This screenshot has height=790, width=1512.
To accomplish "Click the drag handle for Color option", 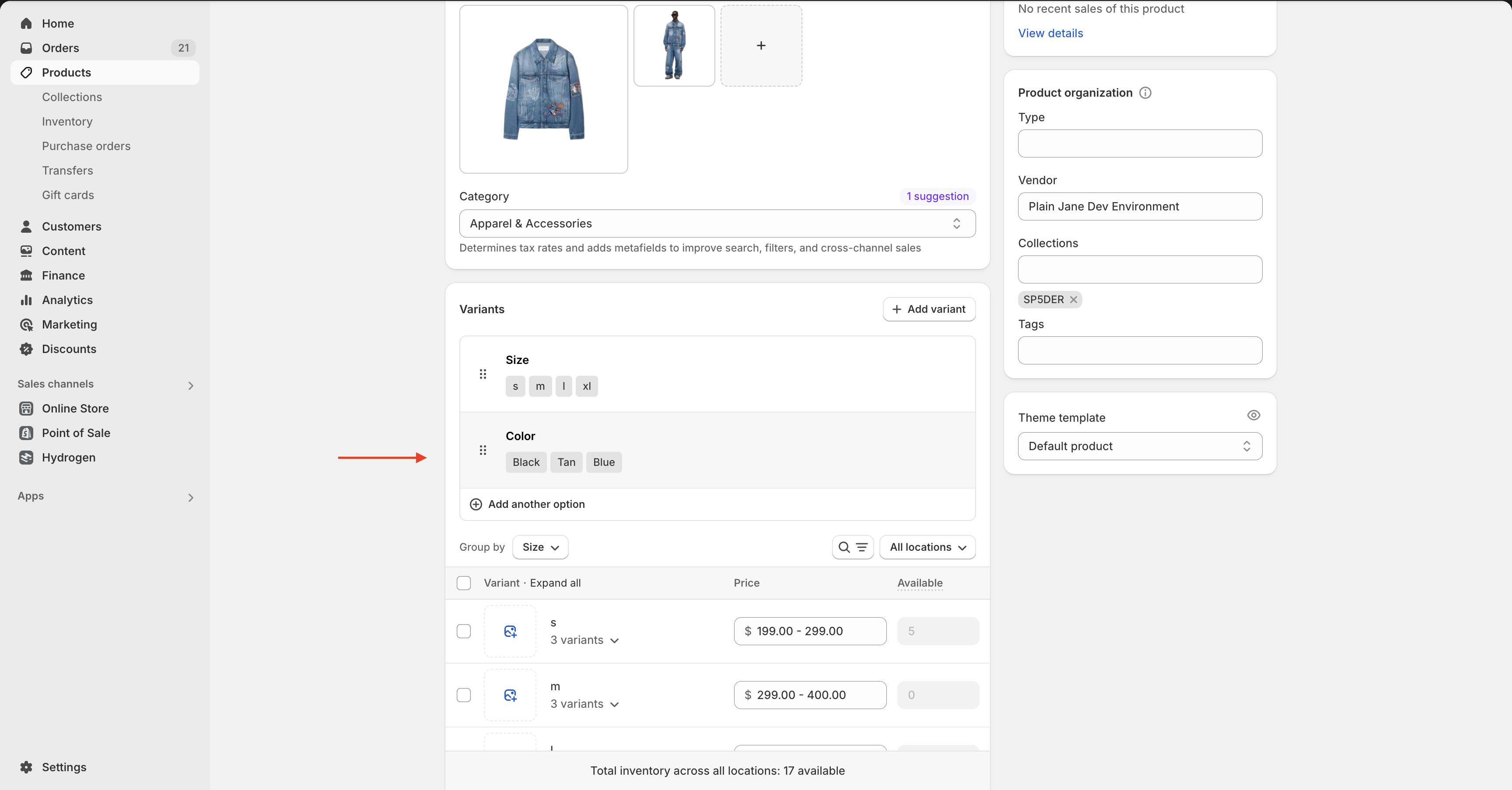I will pyautogui.click(x=483, y=450).
